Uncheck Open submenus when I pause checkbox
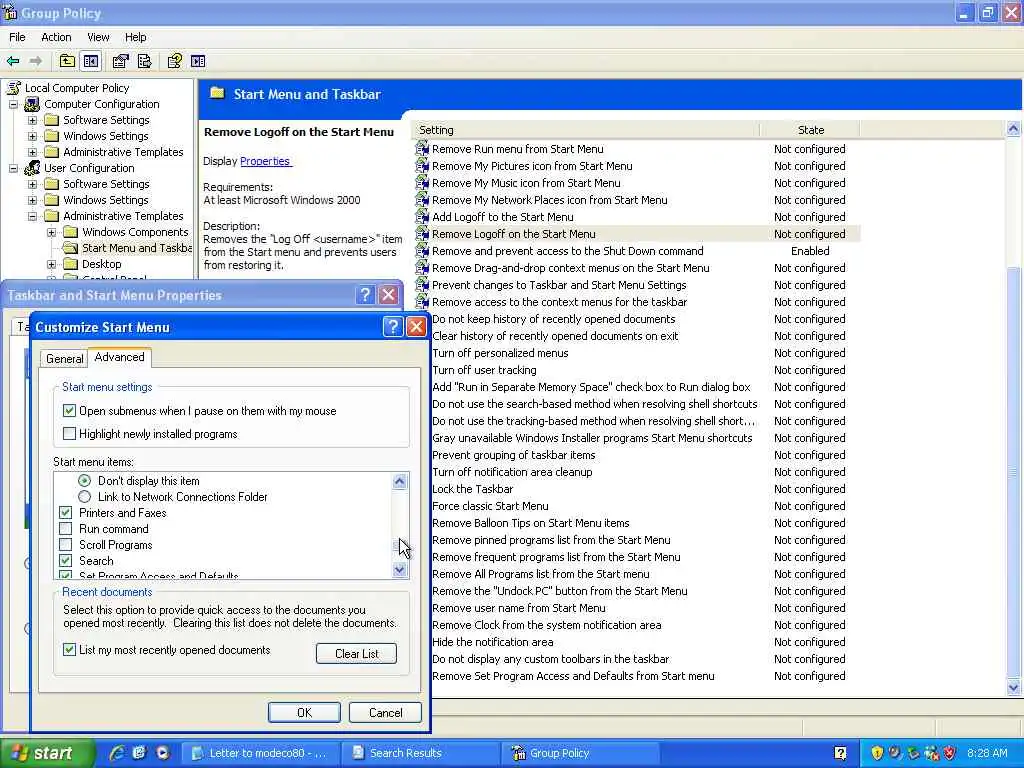This screenshot has width=1024, height=768. [x=69, y=411]
